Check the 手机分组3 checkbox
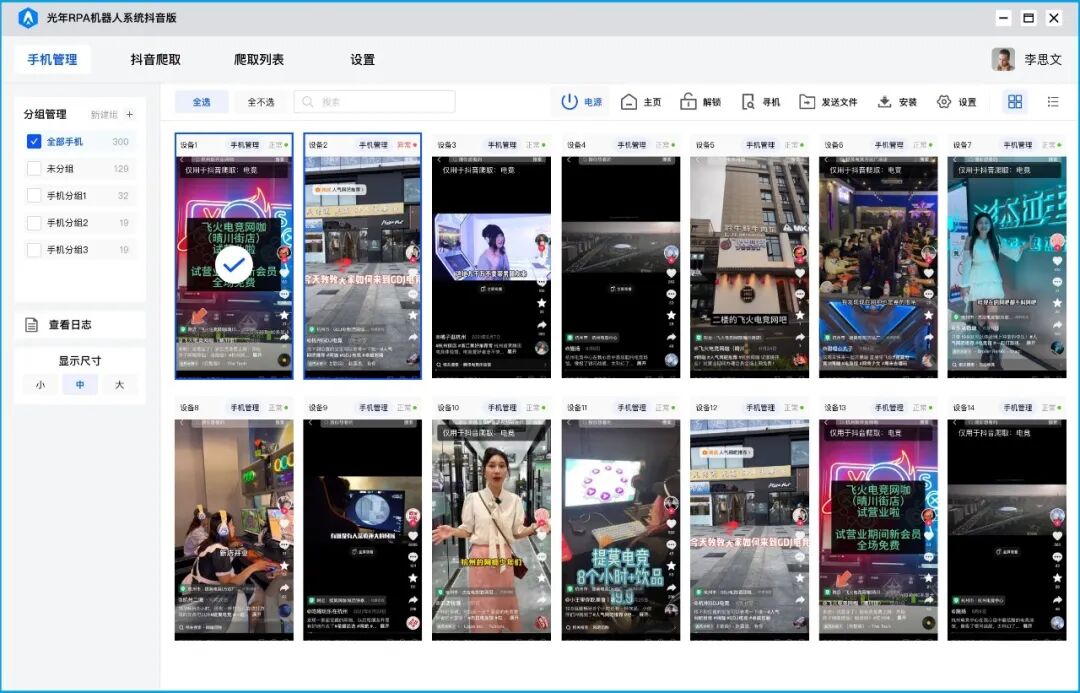 pyautogui.click(x=34, y=249)
